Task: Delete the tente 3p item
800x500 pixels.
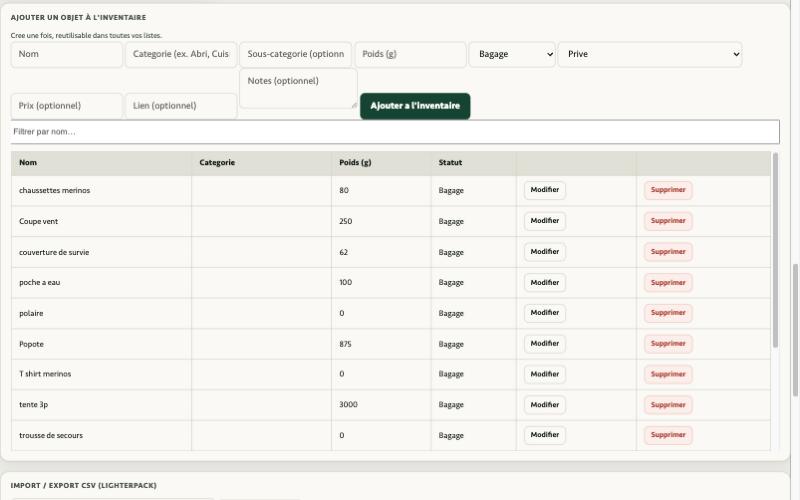Action: point(668,405)
